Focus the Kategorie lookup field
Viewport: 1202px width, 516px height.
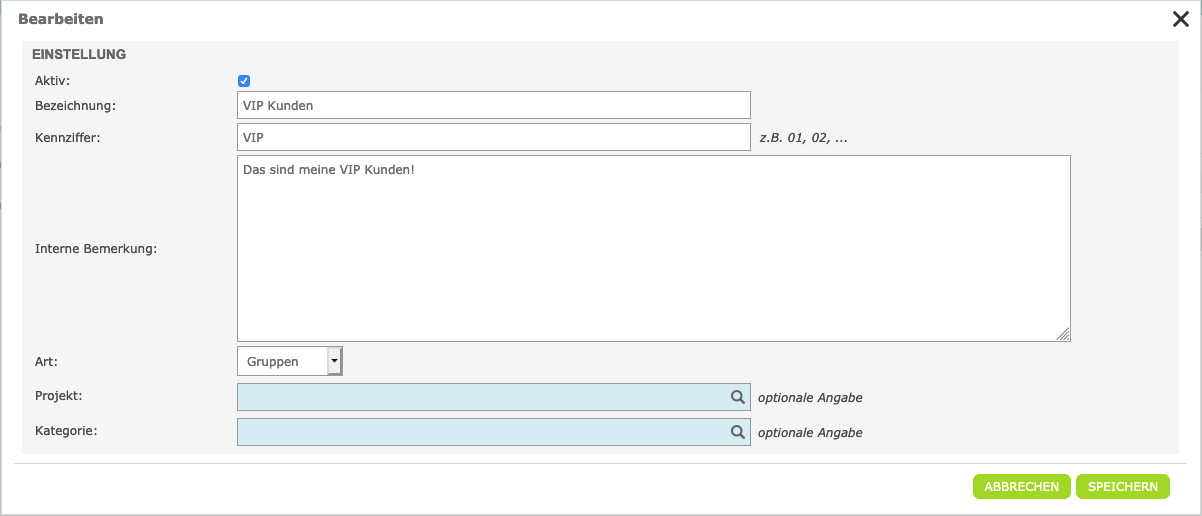coord(482,432)
